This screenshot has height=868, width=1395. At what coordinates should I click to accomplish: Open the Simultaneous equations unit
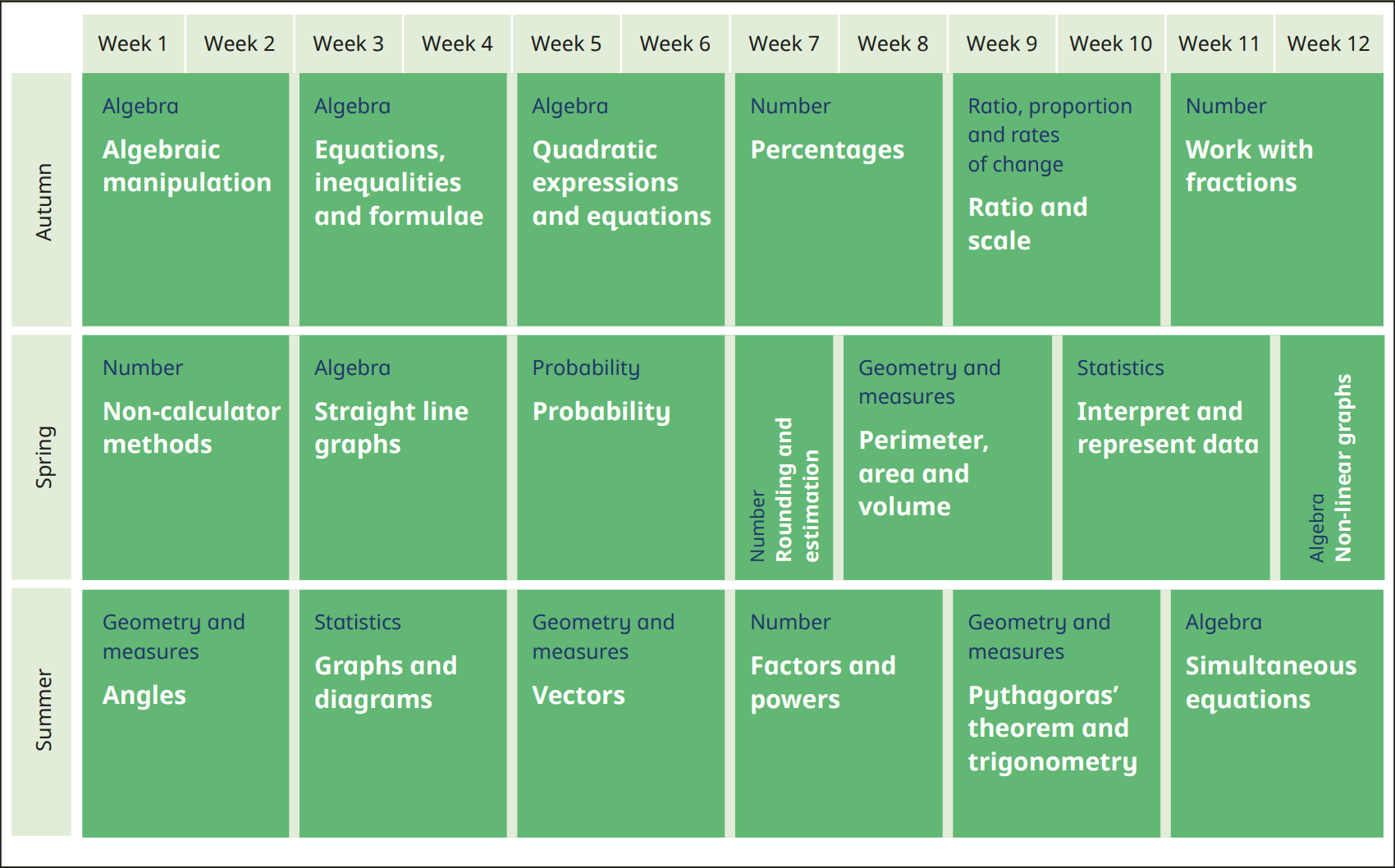[x=1276, y=712]
